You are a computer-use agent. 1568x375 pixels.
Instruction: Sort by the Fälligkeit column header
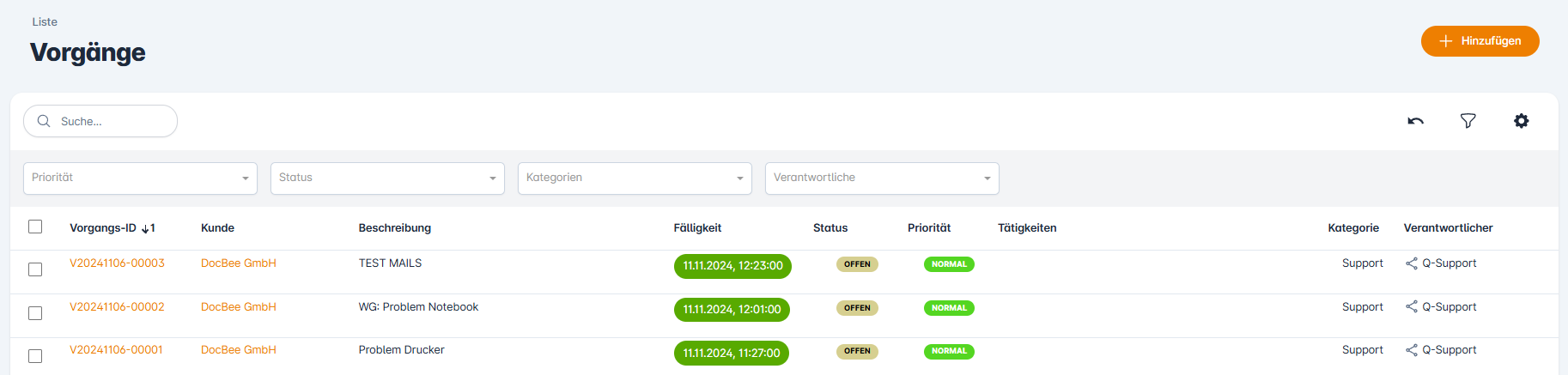coord(697,228)
